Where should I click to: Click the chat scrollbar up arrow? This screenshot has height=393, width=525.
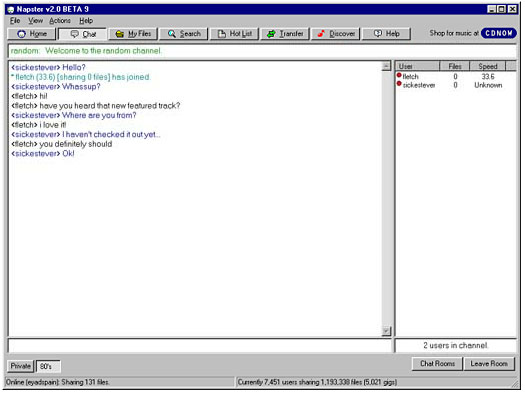point(386,66)
